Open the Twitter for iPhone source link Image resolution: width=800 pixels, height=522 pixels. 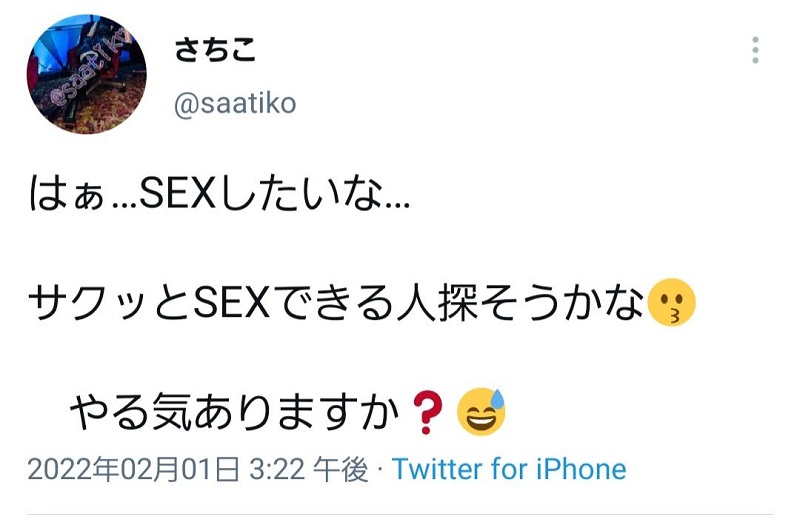click(x=509, y=469)
